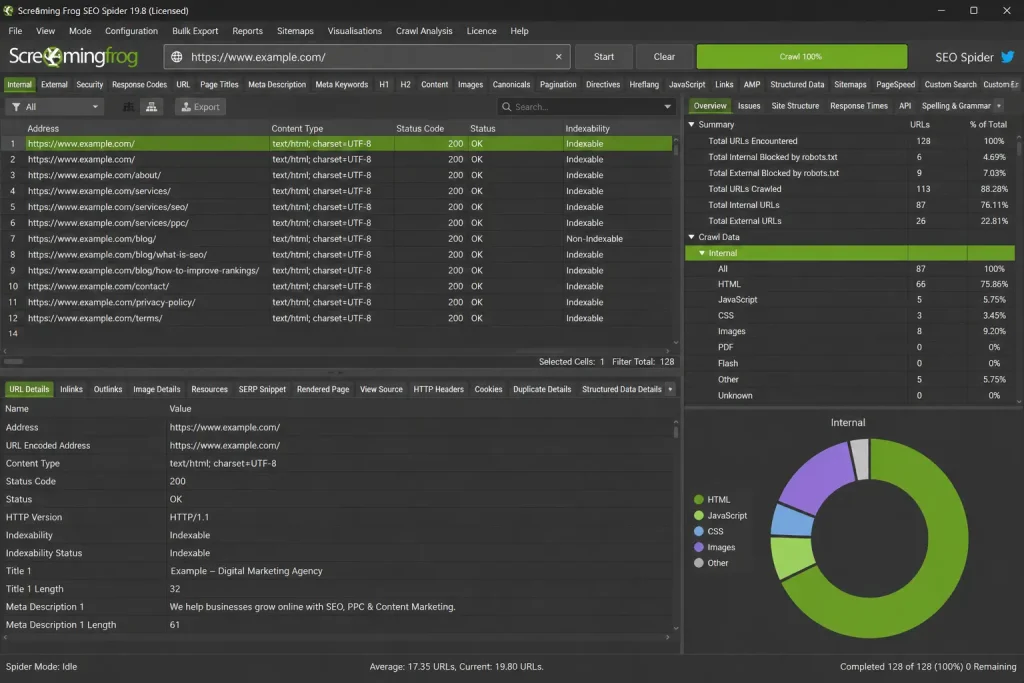1024x683 pixels.
Task: Select the /blog/ URL row
Action: (338, 239)
